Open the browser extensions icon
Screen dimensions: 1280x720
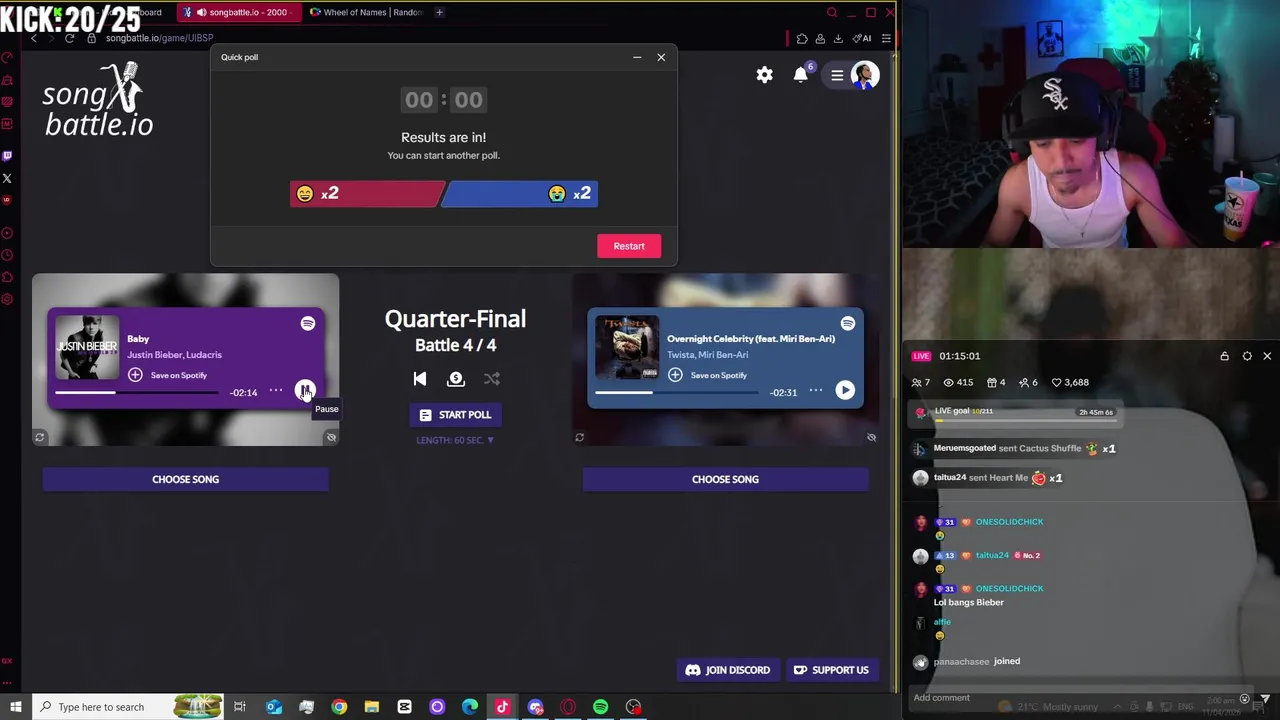802,38
